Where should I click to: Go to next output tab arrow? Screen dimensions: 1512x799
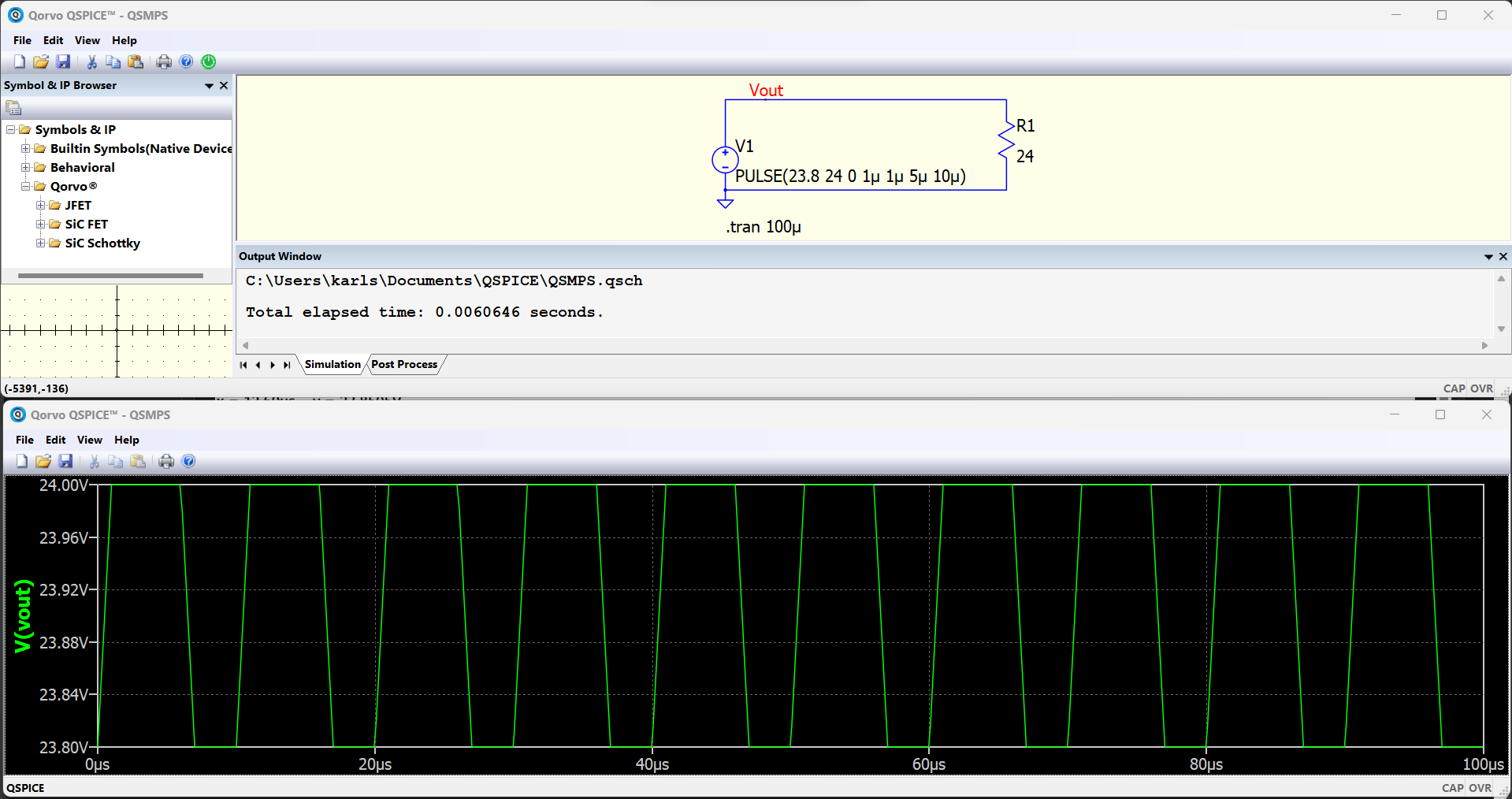point(272,365)
